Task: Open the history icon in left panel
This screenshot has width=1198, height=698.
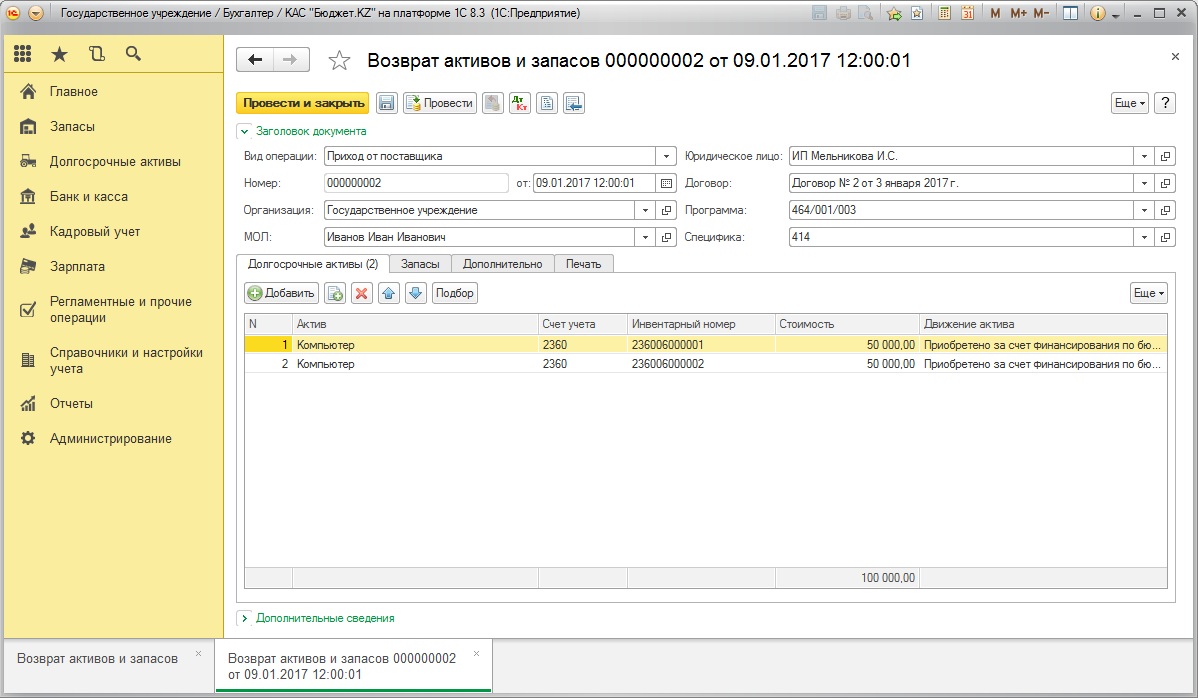Action: click(x=96, y=53)
